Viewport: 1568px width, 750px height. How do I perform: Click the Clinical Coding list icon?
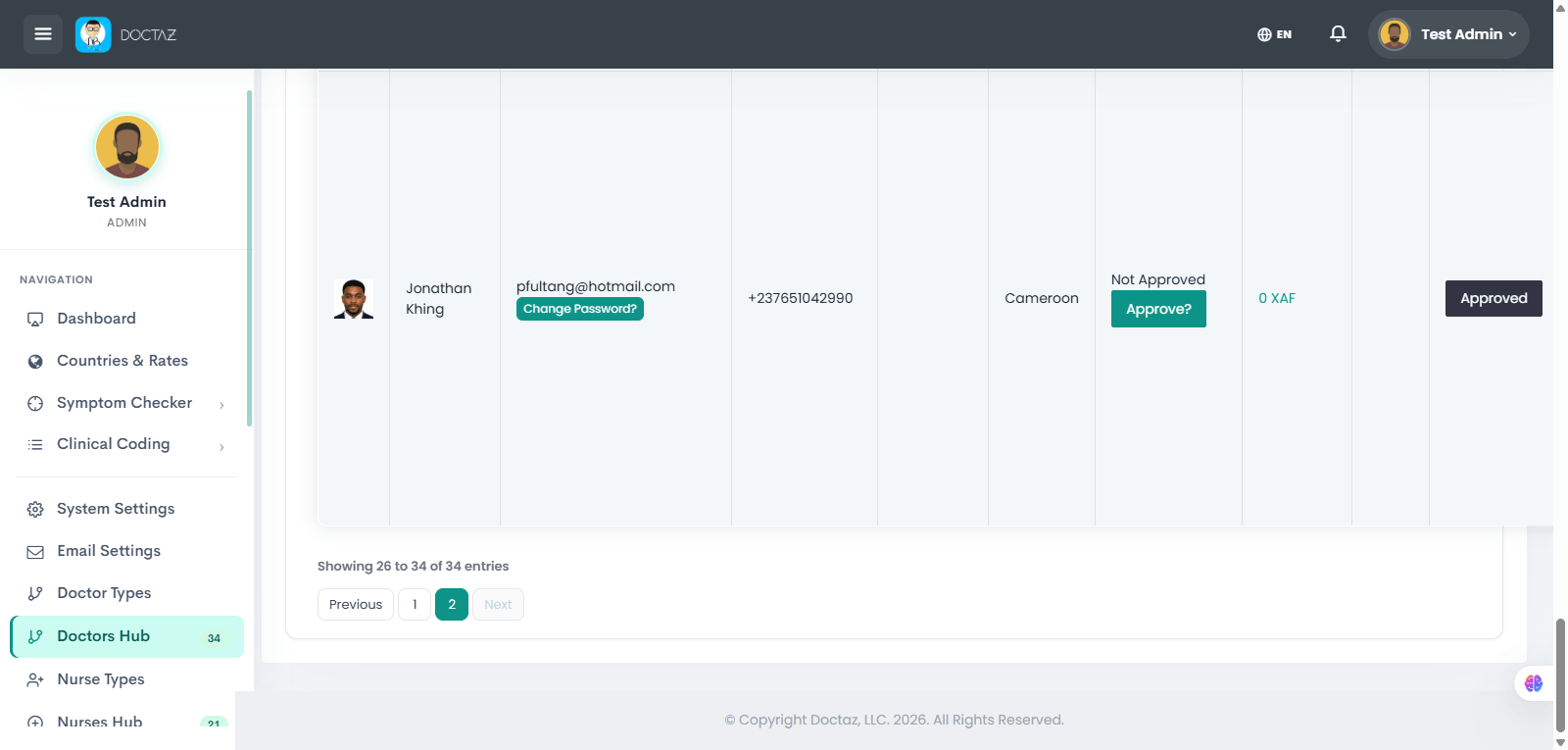point(35,445)
